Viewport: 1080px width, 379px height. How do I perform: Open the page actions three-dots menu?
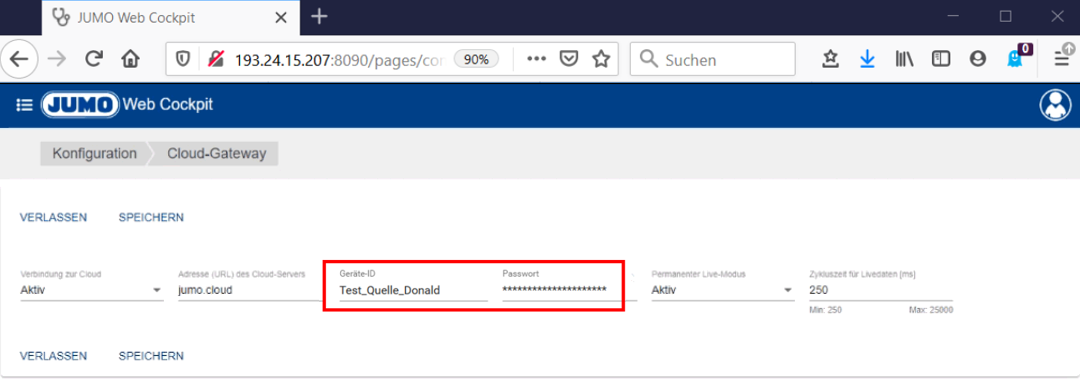point(536,59)
